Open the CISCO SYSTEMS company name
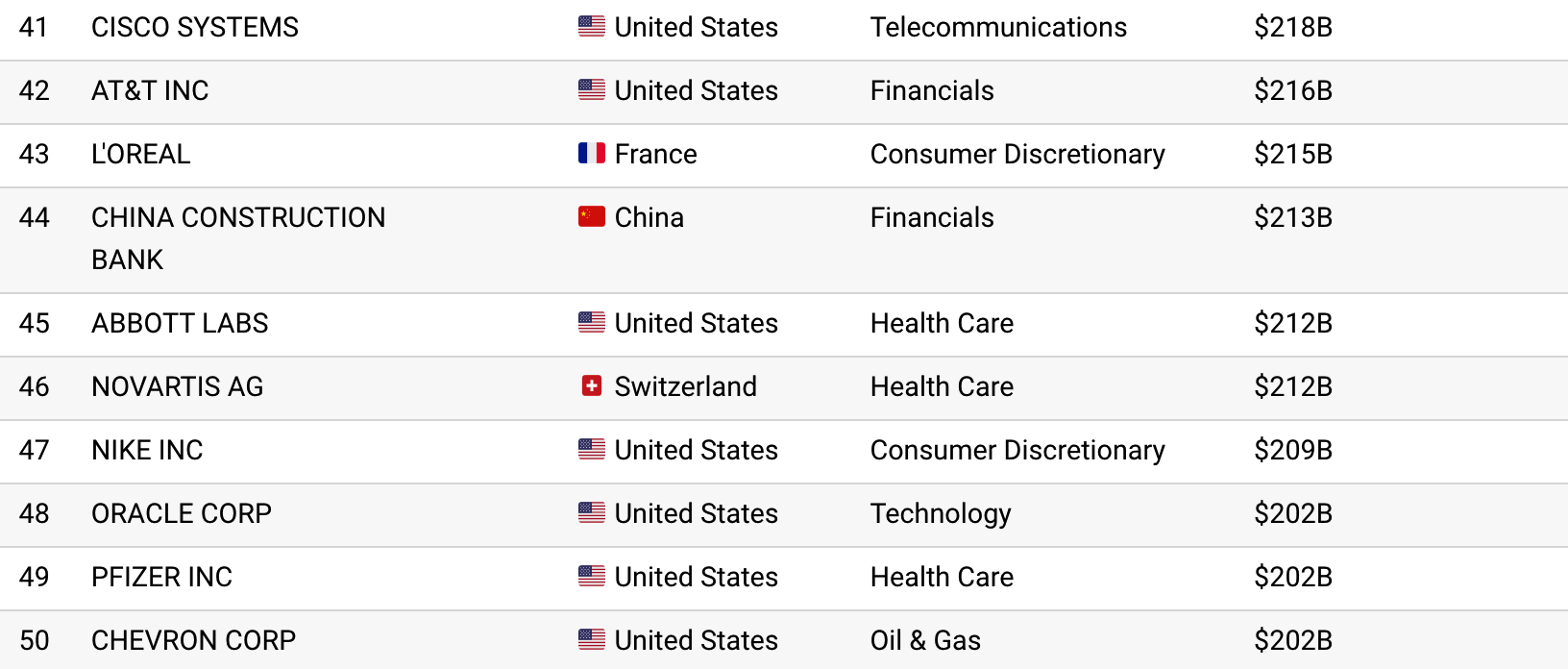 point(195,27)
